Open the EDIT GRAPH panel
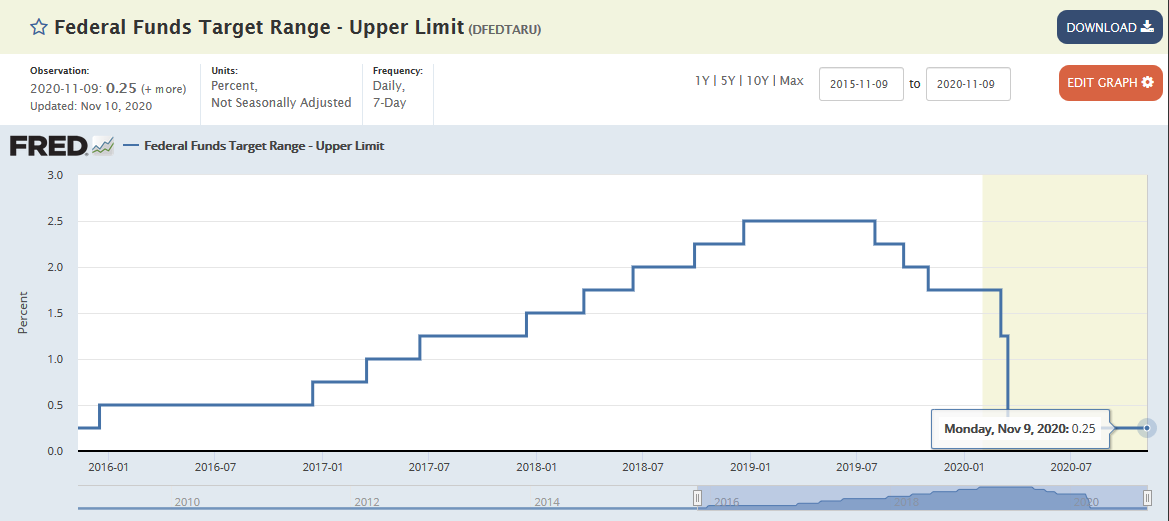Viewport: 1169px width, 521px height. pyautogui.click(x=1110, y=83)
